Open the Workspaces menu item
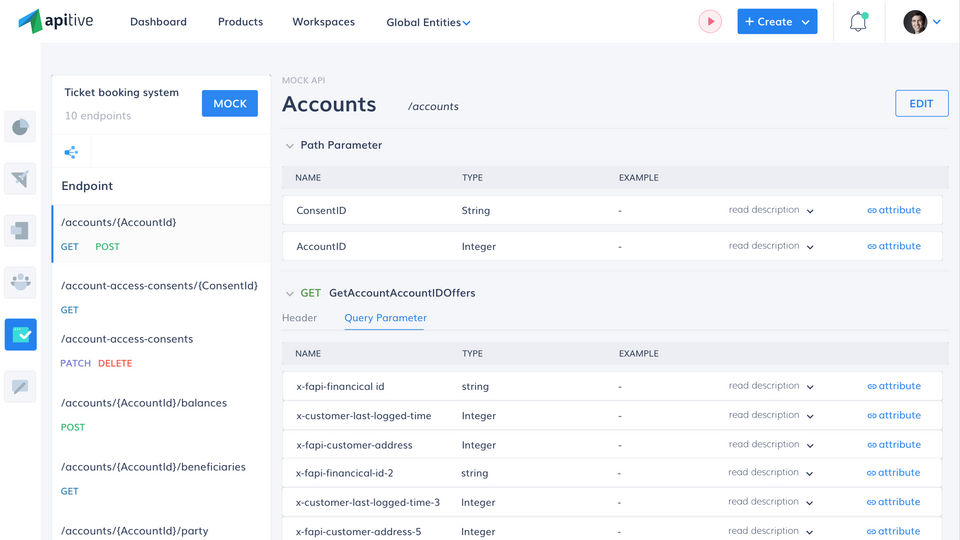Viewport: 960px width, 540px height. click(x=323, y=22)
